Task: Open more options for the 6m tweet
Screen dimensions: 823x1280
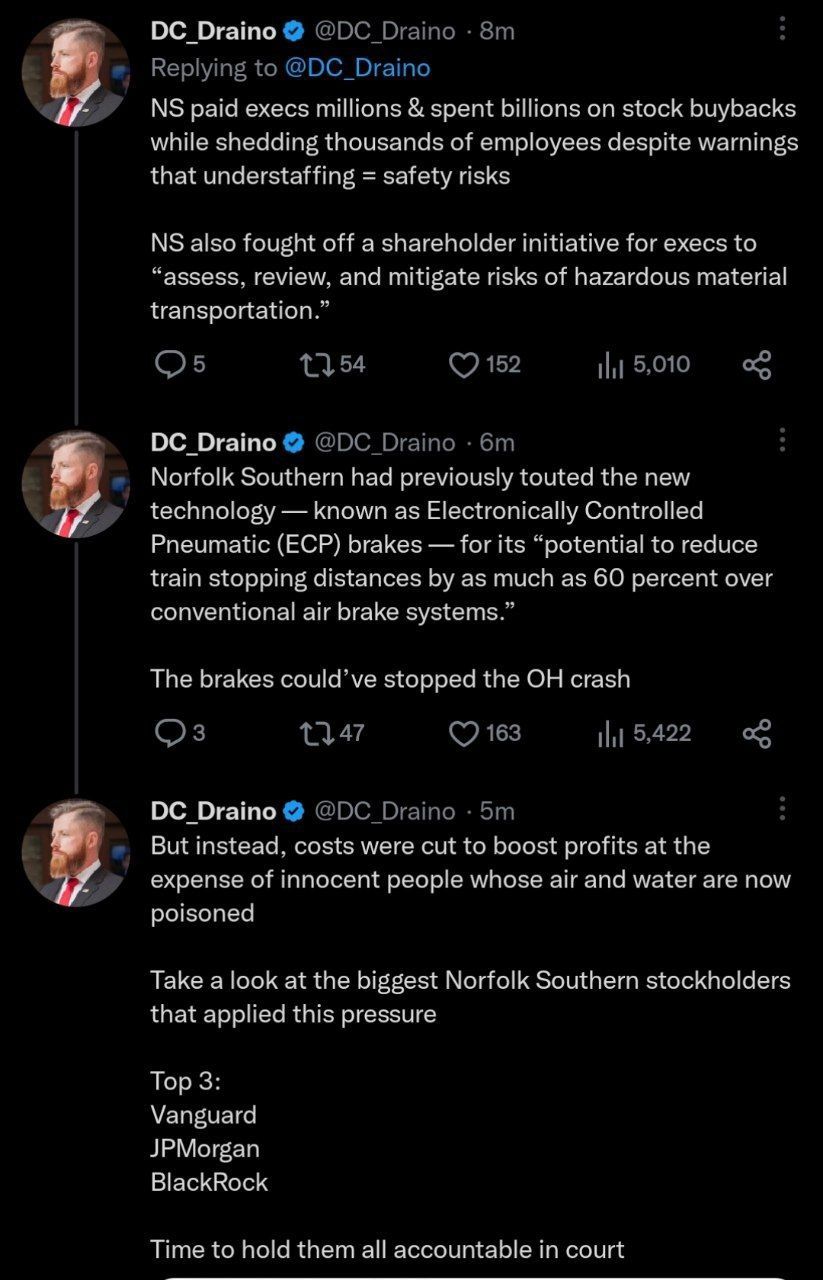Action: (782, 440)
